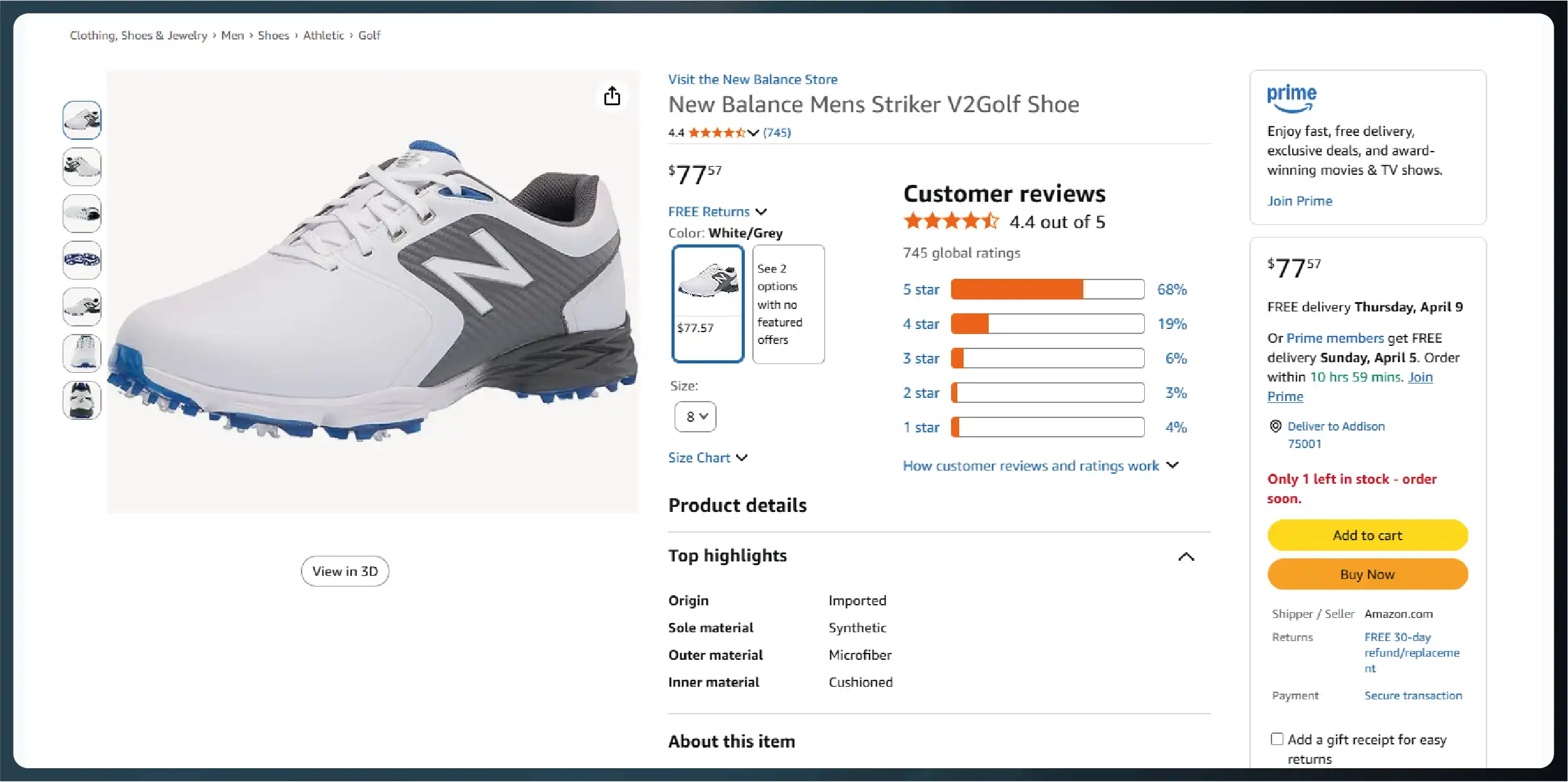
Task: Select the blue sole-view thumbnail
Action: point(82,259)
